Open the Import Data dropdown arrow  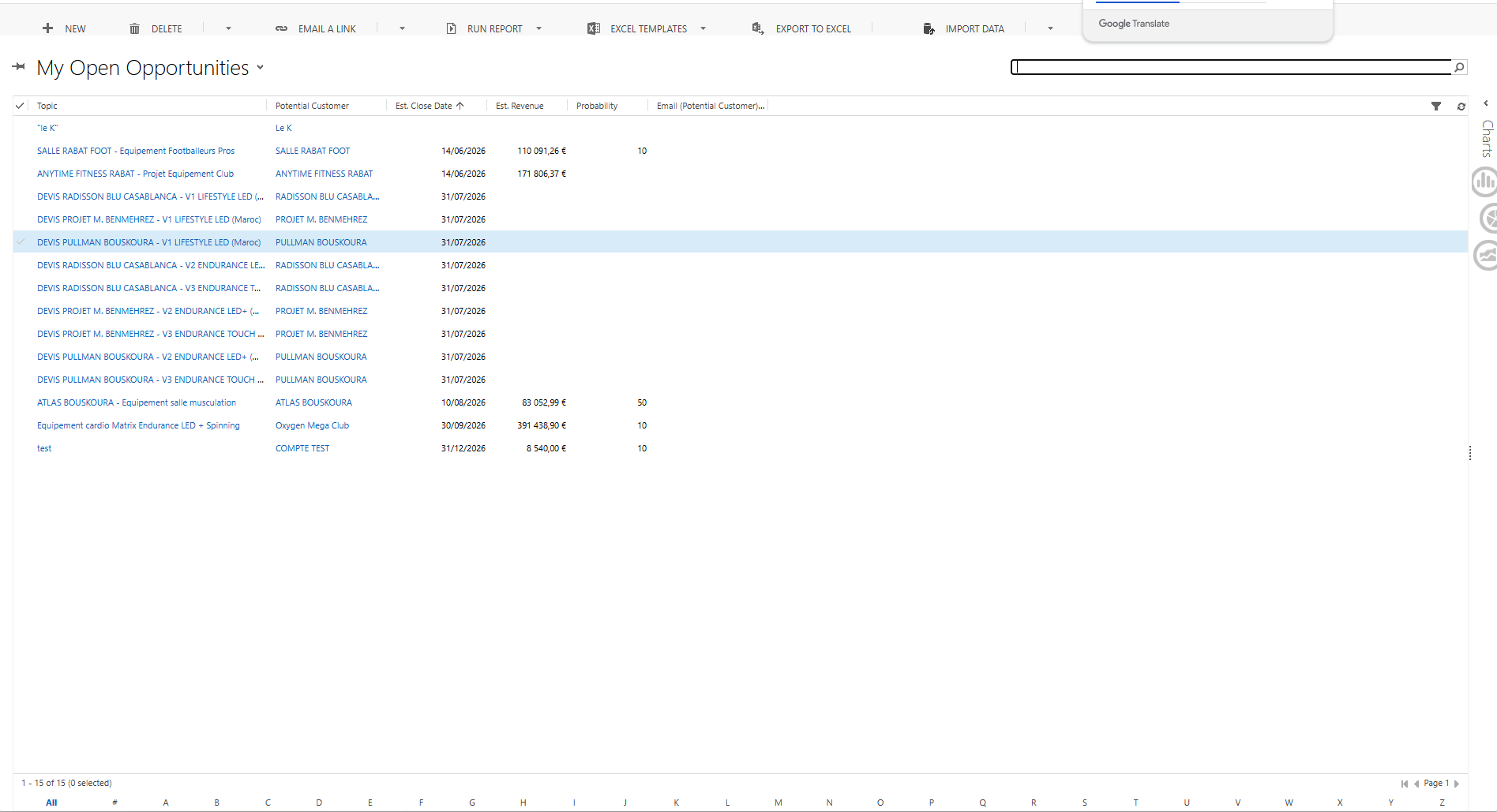(1050, 28)
